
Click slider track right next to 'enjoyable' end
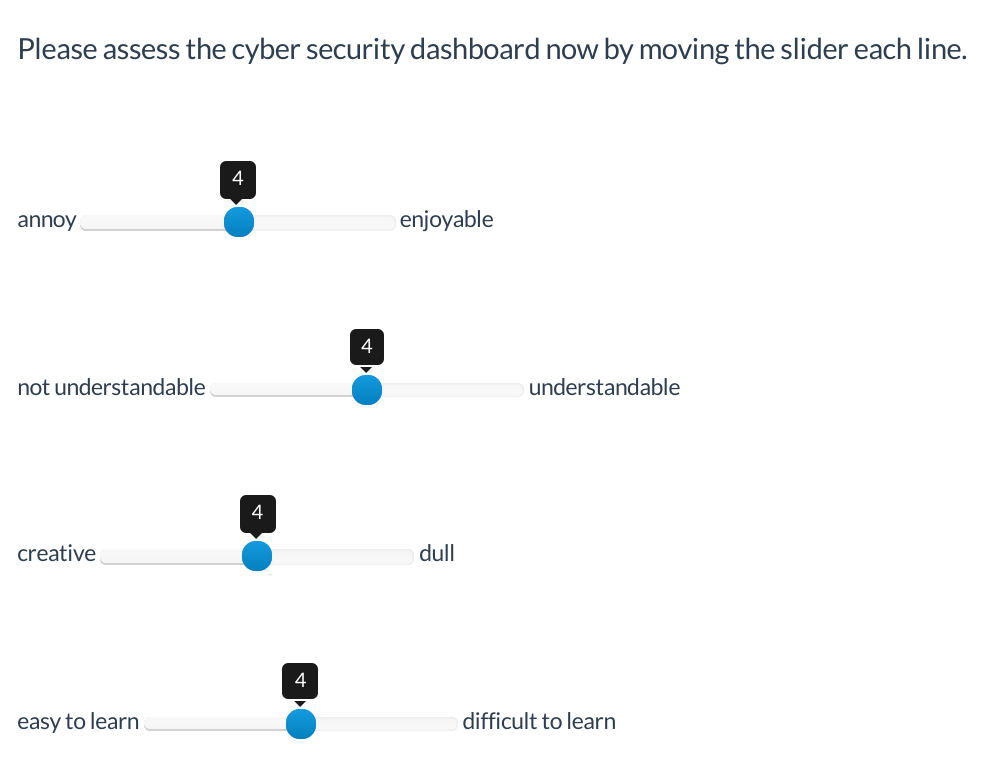(x=388, y=222)
